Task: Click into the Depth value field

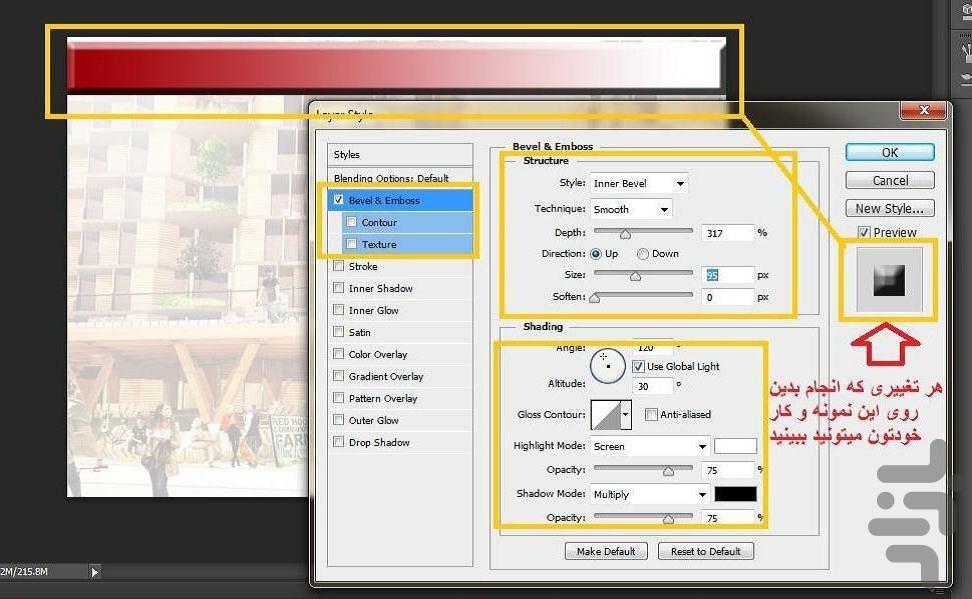Action: (727, 233)
